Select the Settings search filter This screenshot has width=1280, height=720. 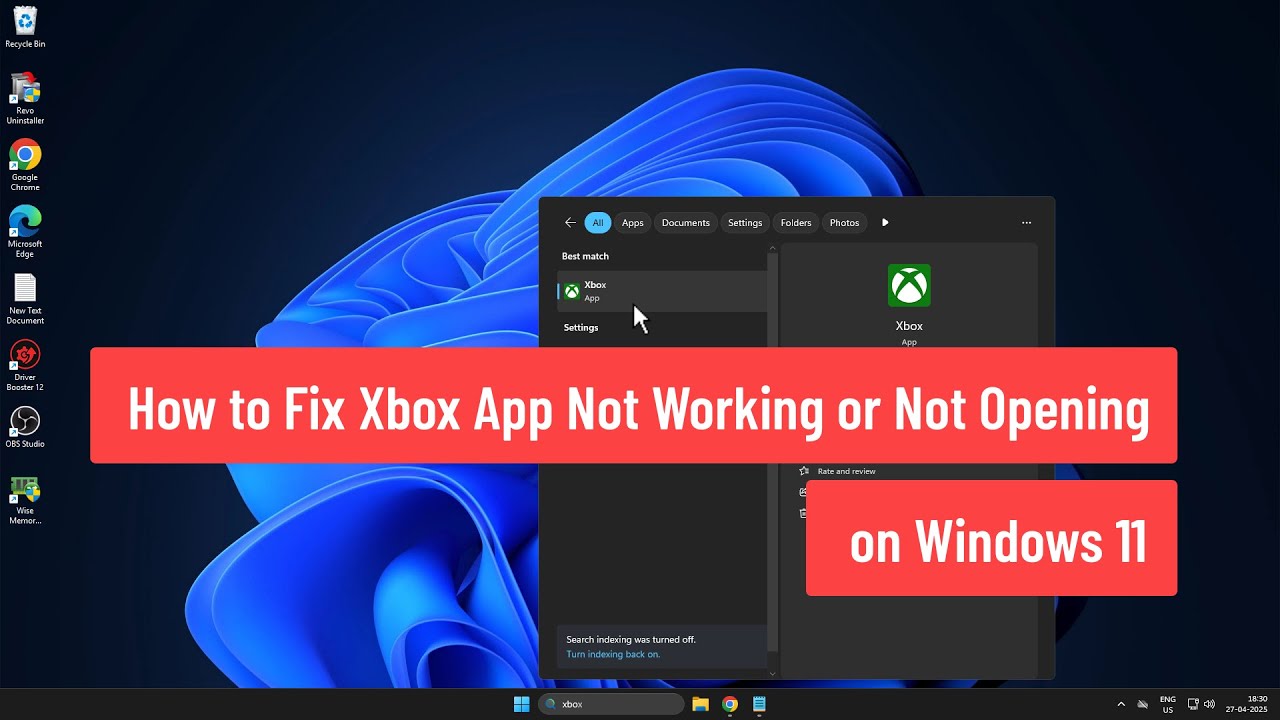click(745, 223)
